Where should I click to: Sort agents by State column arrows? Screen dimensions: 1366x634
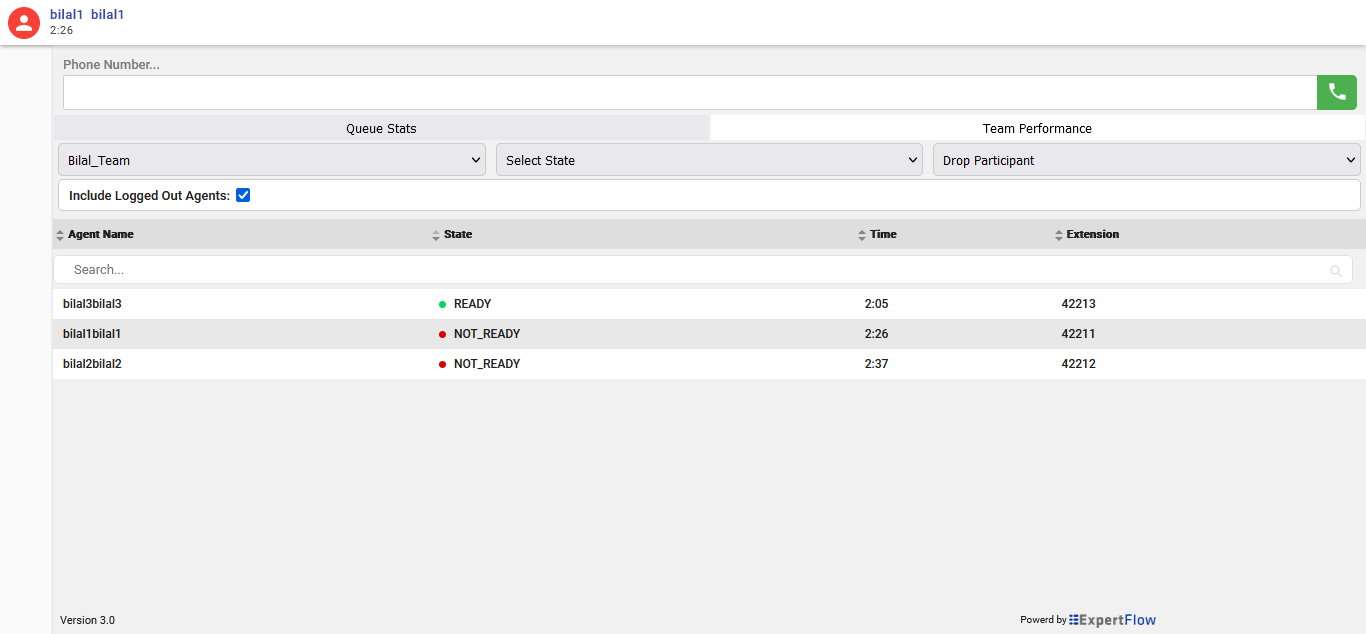coord(436,235)
